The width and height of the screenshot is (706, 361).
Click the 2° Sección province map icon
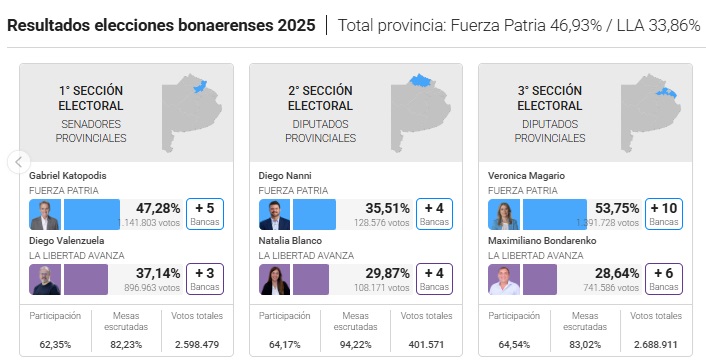click(x=421, y=113)
